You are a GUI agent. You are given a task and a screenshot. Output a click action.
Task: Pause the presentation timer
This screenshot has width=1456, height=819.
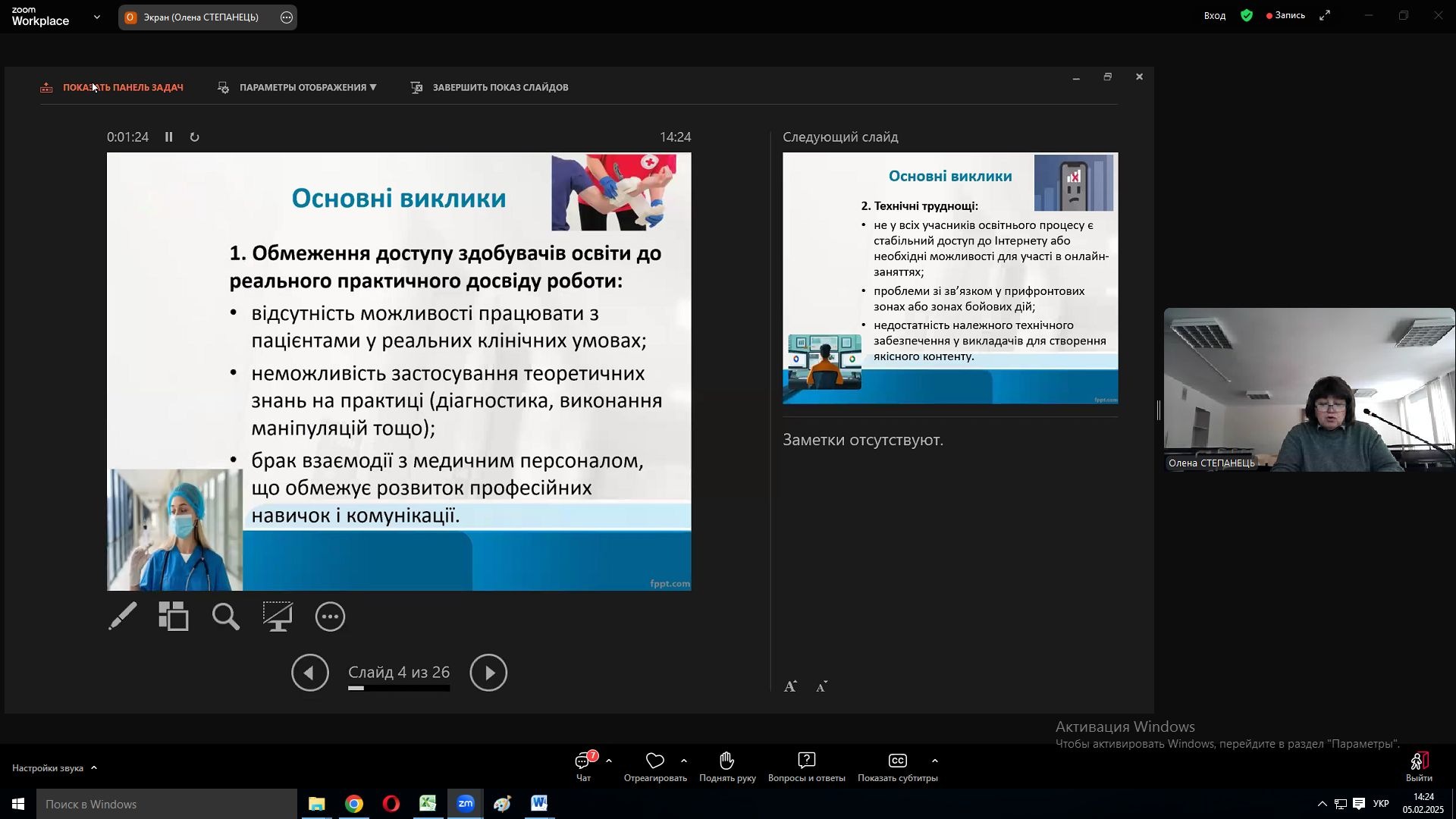coord(169,137)
